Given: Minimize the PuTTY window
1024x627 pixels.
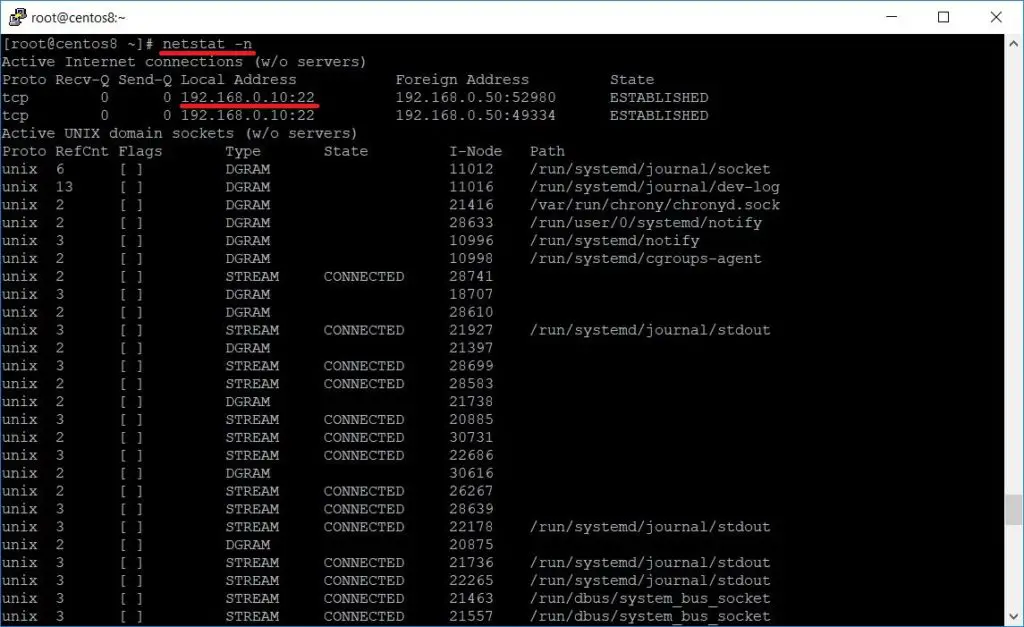Looking at the screenshot, I should (x=891, y=16).
